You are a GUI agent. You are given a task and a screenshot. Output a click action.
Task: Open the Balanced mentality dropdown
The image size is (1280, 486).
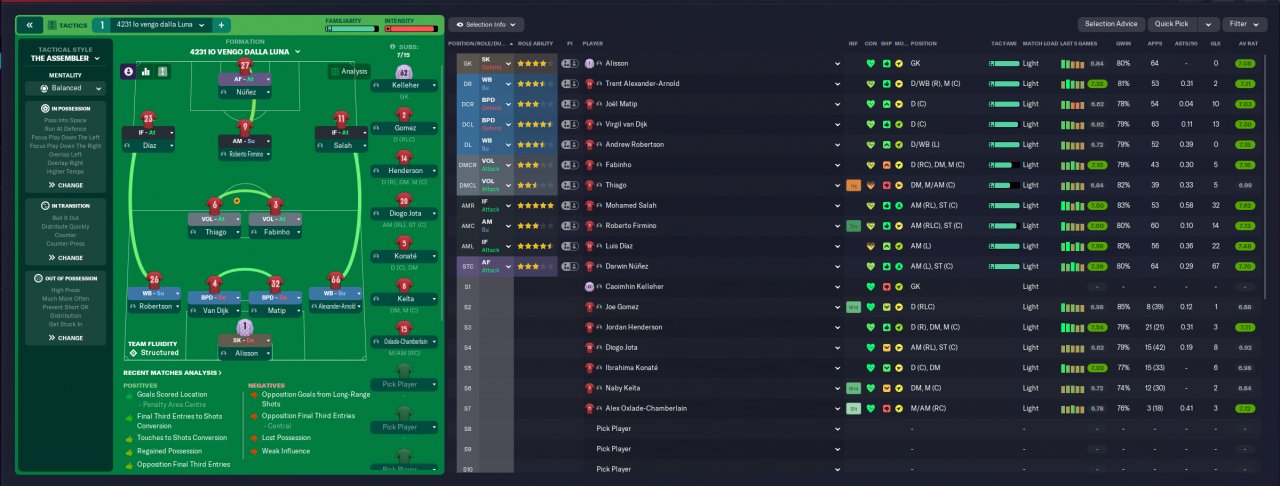point(66,88)
